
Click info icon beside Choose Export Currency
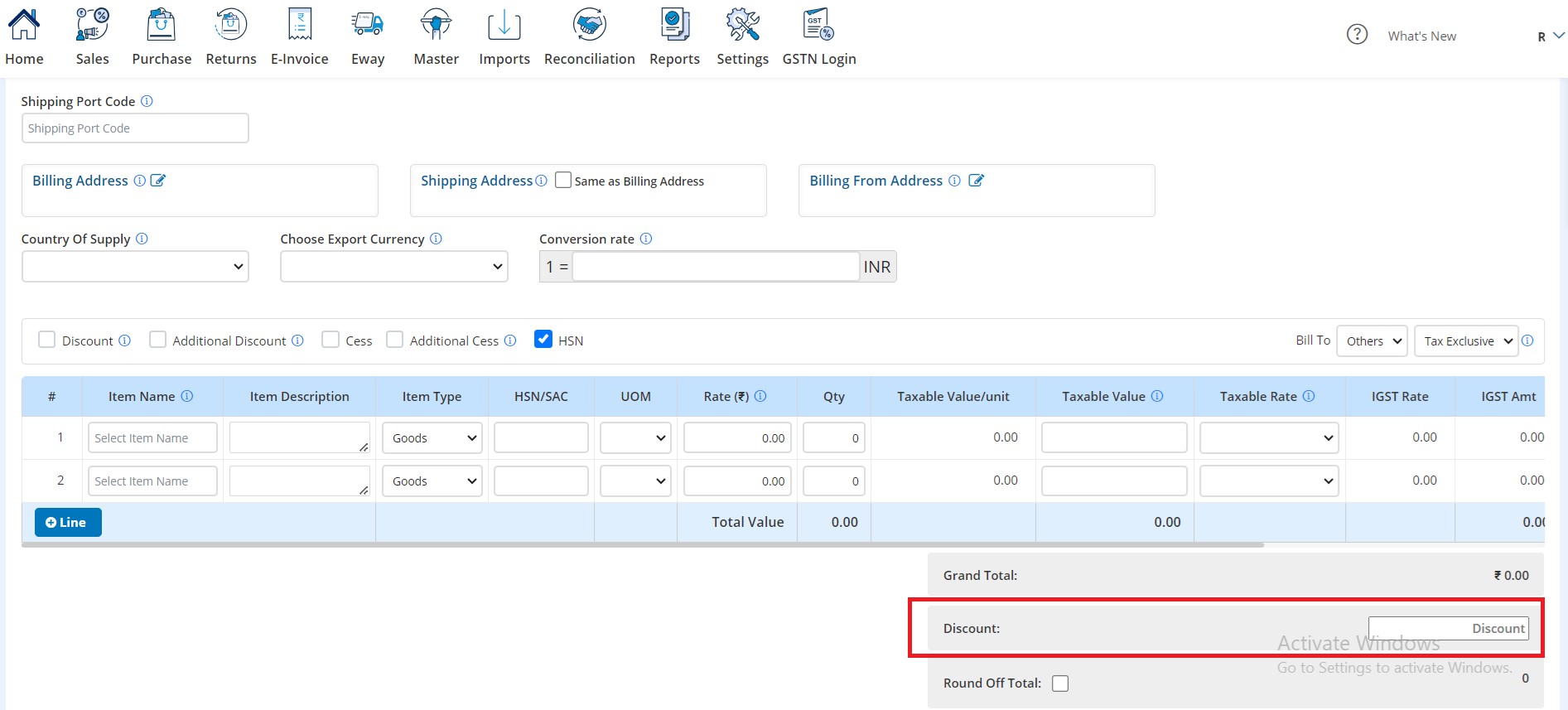436,239
